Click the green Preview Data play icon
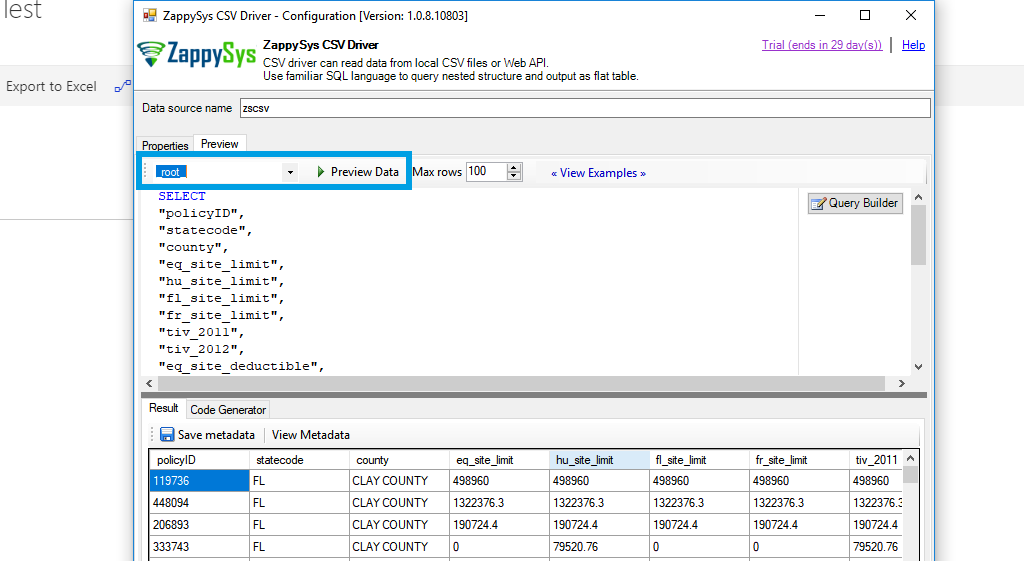This screenshot has width=1024, height=561. click(x=321, y=172)
